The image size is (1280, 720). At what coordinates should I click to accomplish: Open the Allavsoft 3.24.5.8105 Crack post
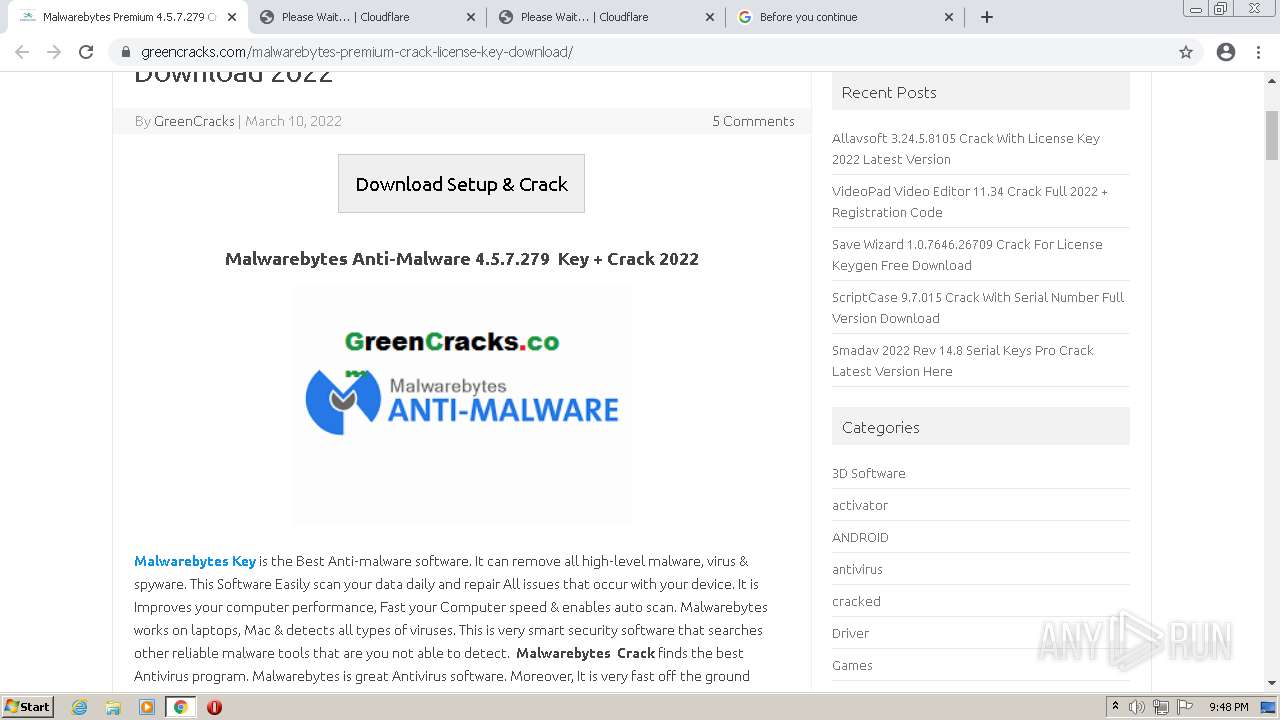tap(966, 149)
